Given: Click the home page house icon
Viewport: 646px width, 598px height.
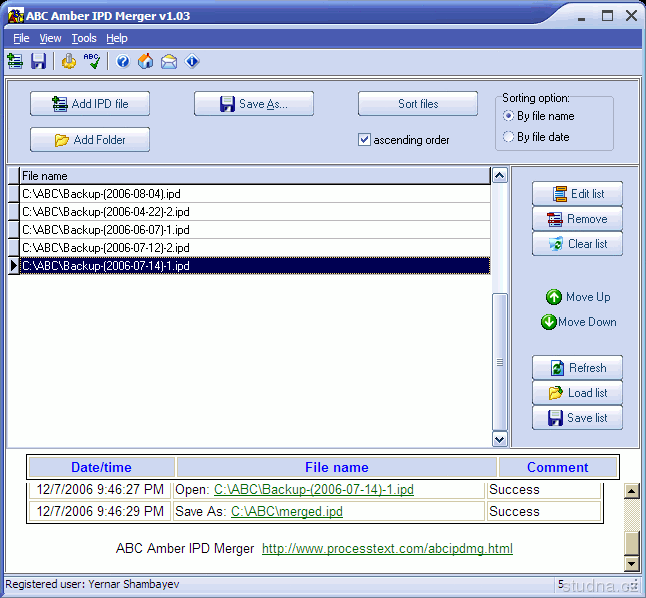Looking at the screenshot, I should click(x=146, y=62).
